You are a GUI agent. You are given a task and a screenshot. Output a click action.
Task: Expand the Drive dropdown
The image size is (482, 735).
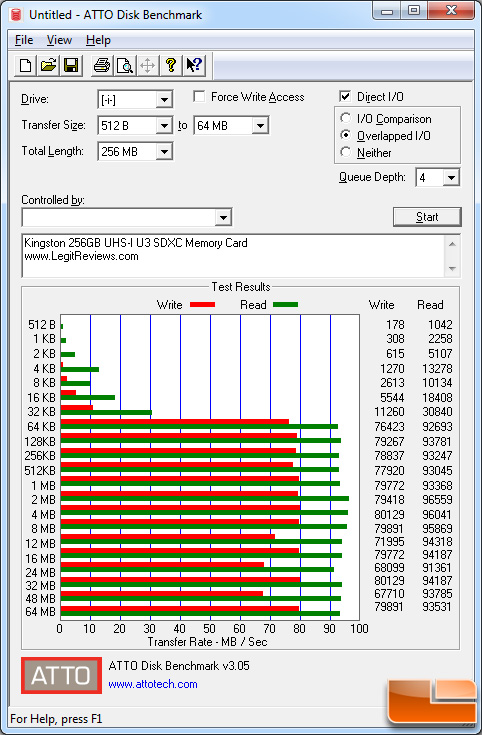click(x=164, y=100)
